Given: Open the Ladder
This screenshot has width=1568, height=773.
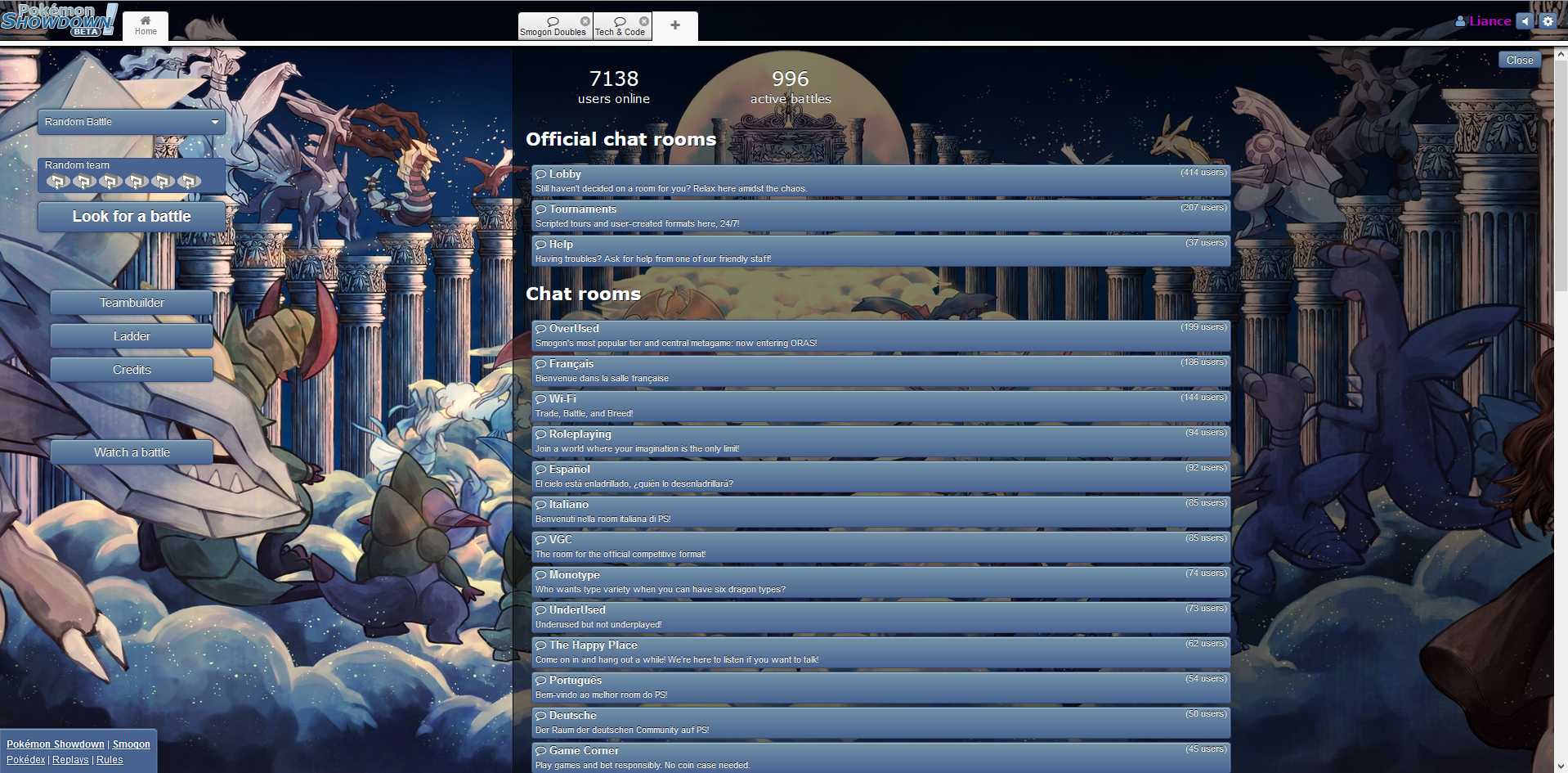Looking at the screenshot, I should tap(132, 336).
